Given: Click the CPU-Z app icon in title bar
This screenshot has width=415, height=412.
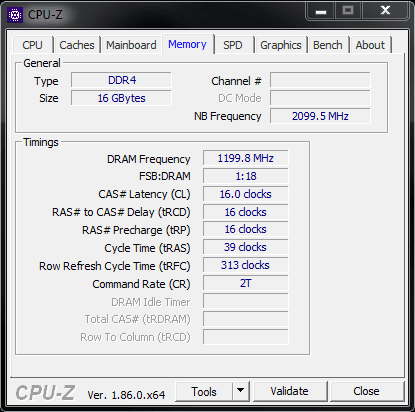Looking at the screenshot, I should (x=15, y=15).
